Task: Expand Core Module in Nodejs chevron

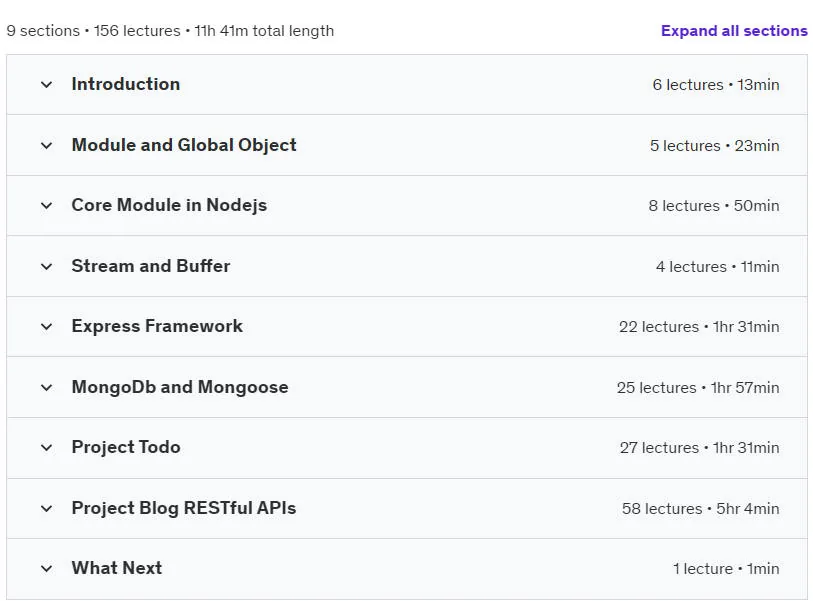Action: click(x=47, y=206)
